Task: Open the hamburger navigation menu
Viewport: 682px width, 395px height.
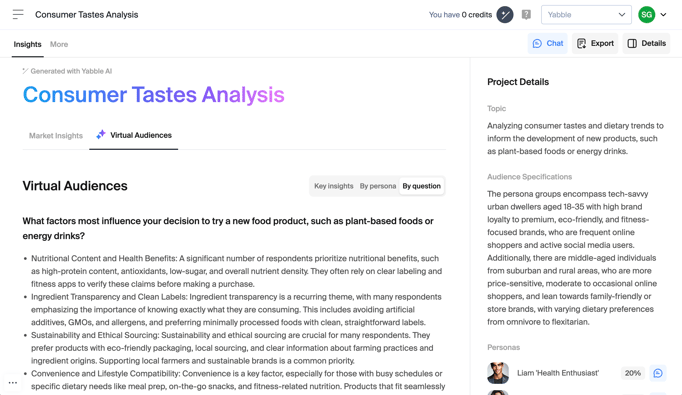Action: point(18,14)
